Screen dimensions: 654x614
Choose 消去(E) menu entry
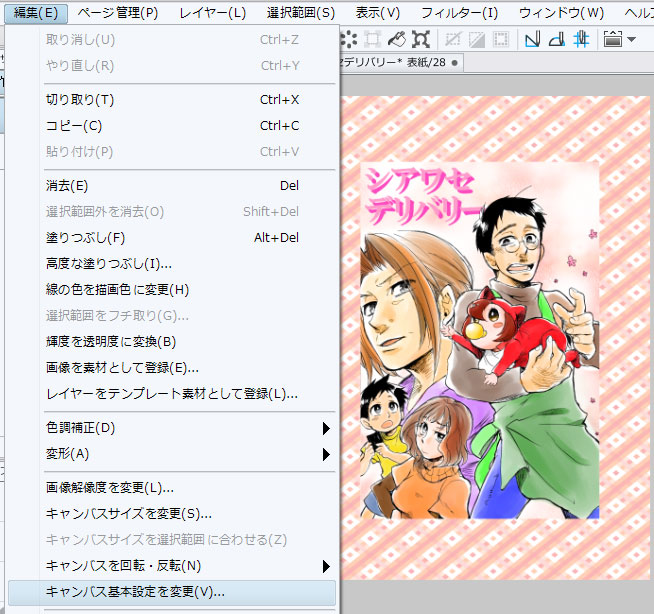click(x=172, y=186)
